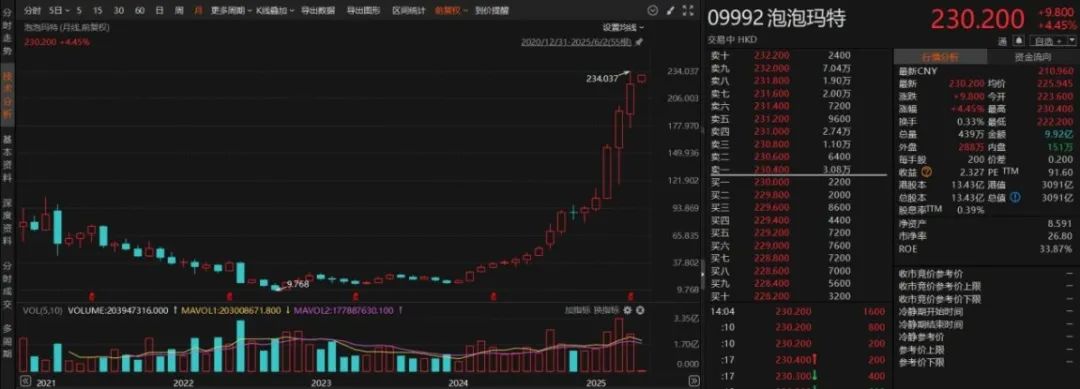Close the volume indicator panel
The width and height of the screenshot is (1080, 389).
[x=641, y=311]
